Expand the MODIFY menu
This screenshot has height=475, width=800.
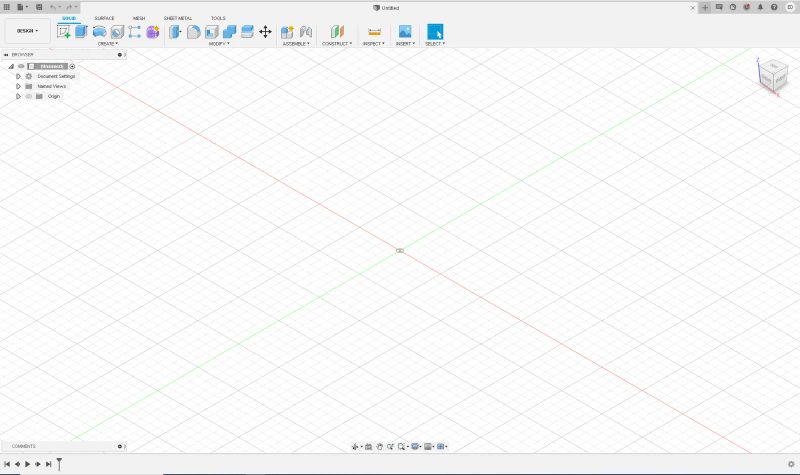219,44
